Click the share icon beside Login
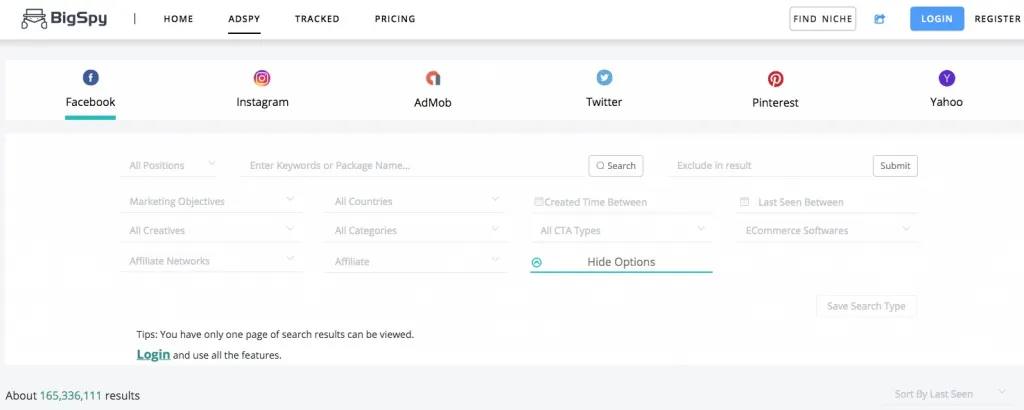 point(880,19)
